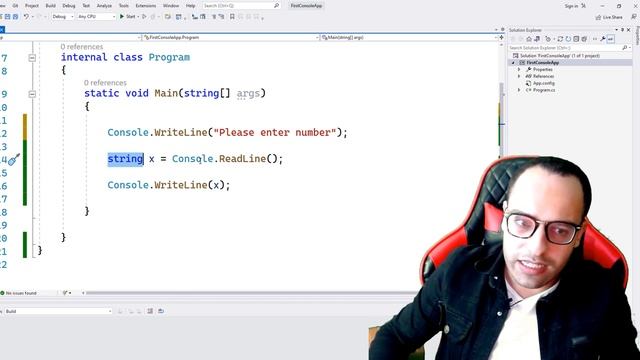640x360 pixels.
Task: Switch views icon in Solution Explorer
Action: coord(537,39)
